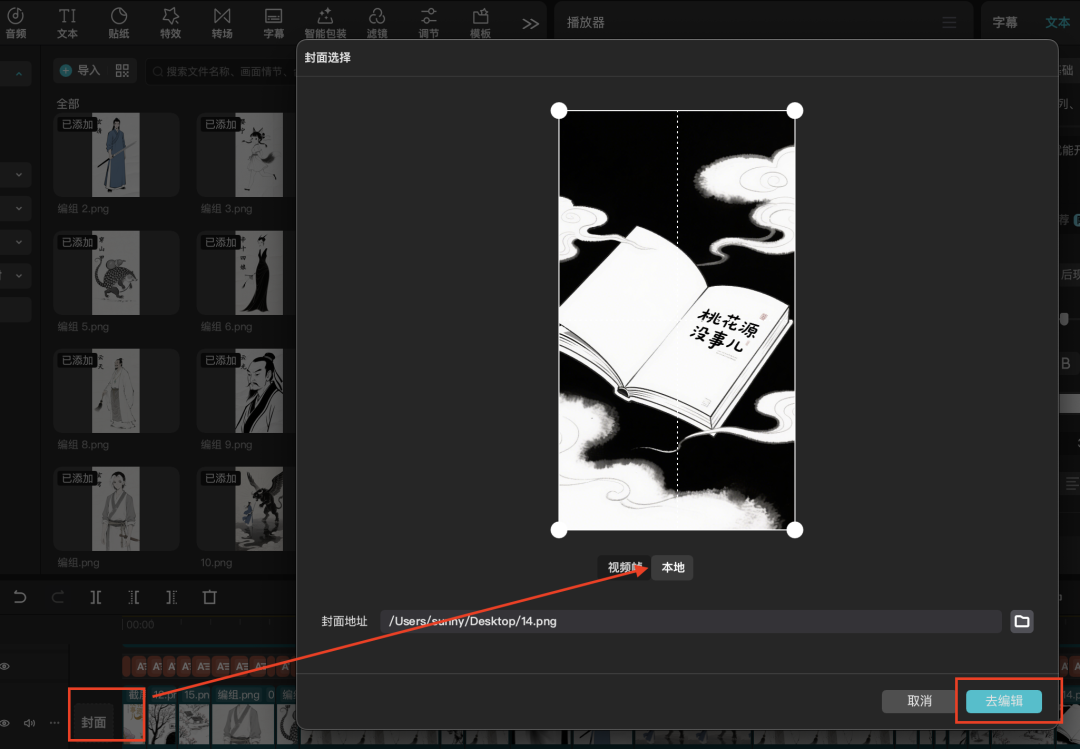Open the player panel hamburger menu
Image resolution: width=1080 pixels, height=749 pixels.
coord(949,22)
